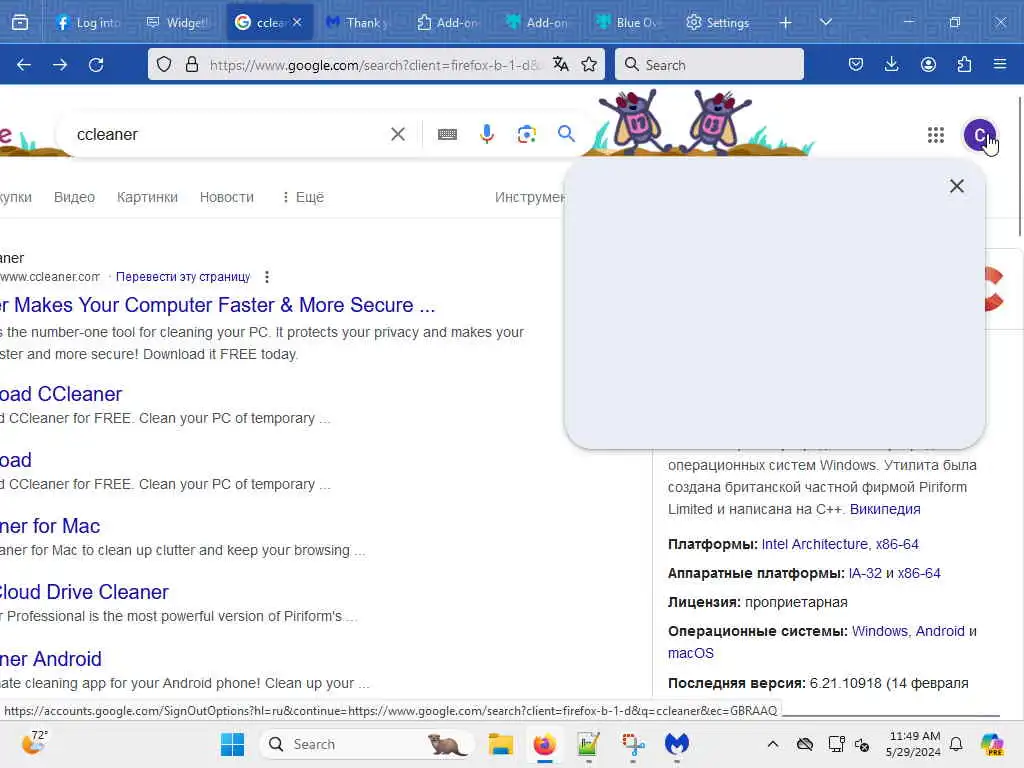
Task: Open the clock showing 11:49 AM
Action: (x=913, y=744)
